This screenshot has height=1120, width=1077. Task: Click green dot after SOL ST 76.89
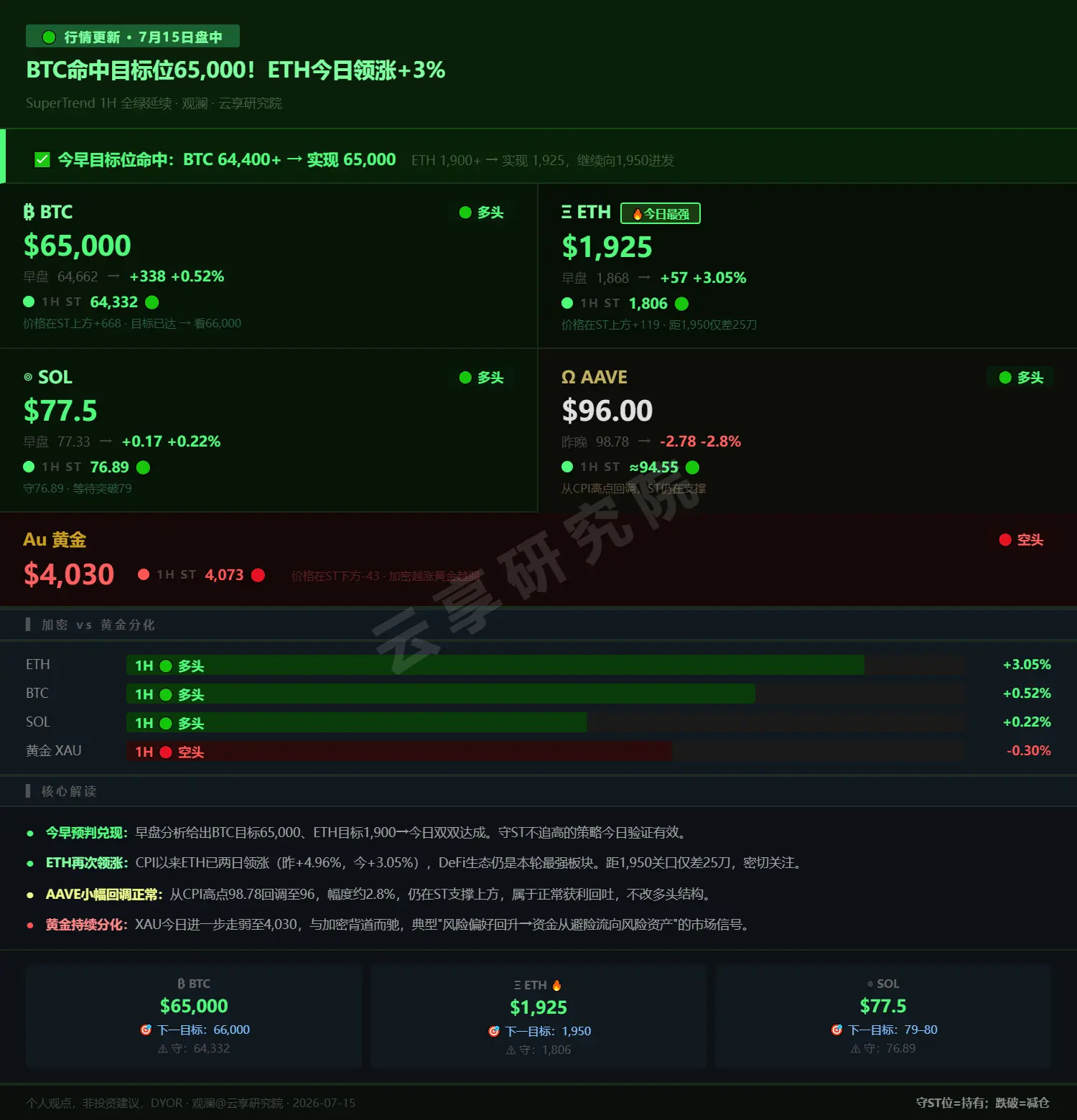[143, 467]
